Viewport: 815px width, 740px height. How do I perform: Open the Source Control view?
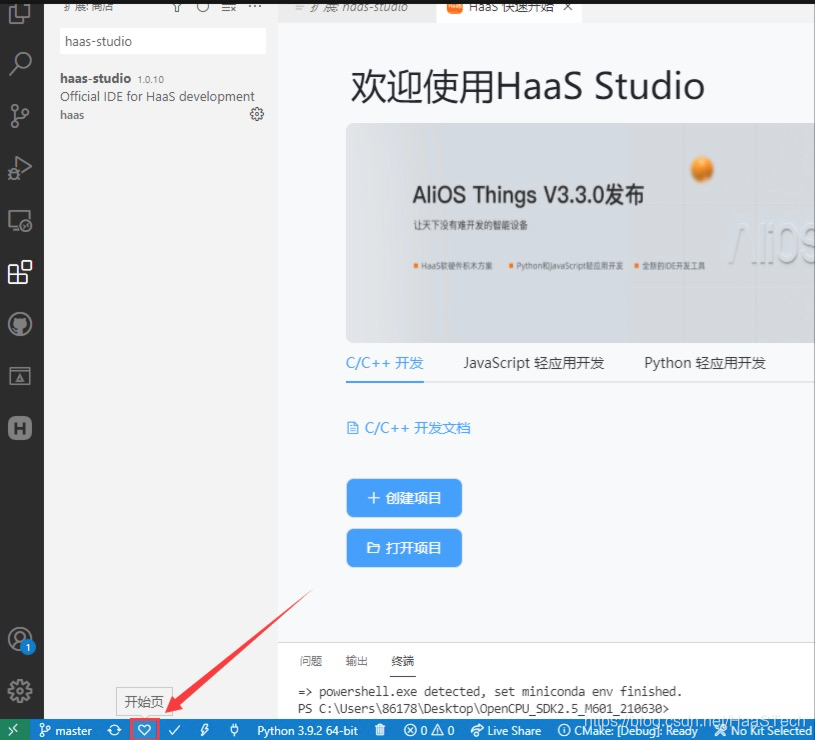click(22, 115)
